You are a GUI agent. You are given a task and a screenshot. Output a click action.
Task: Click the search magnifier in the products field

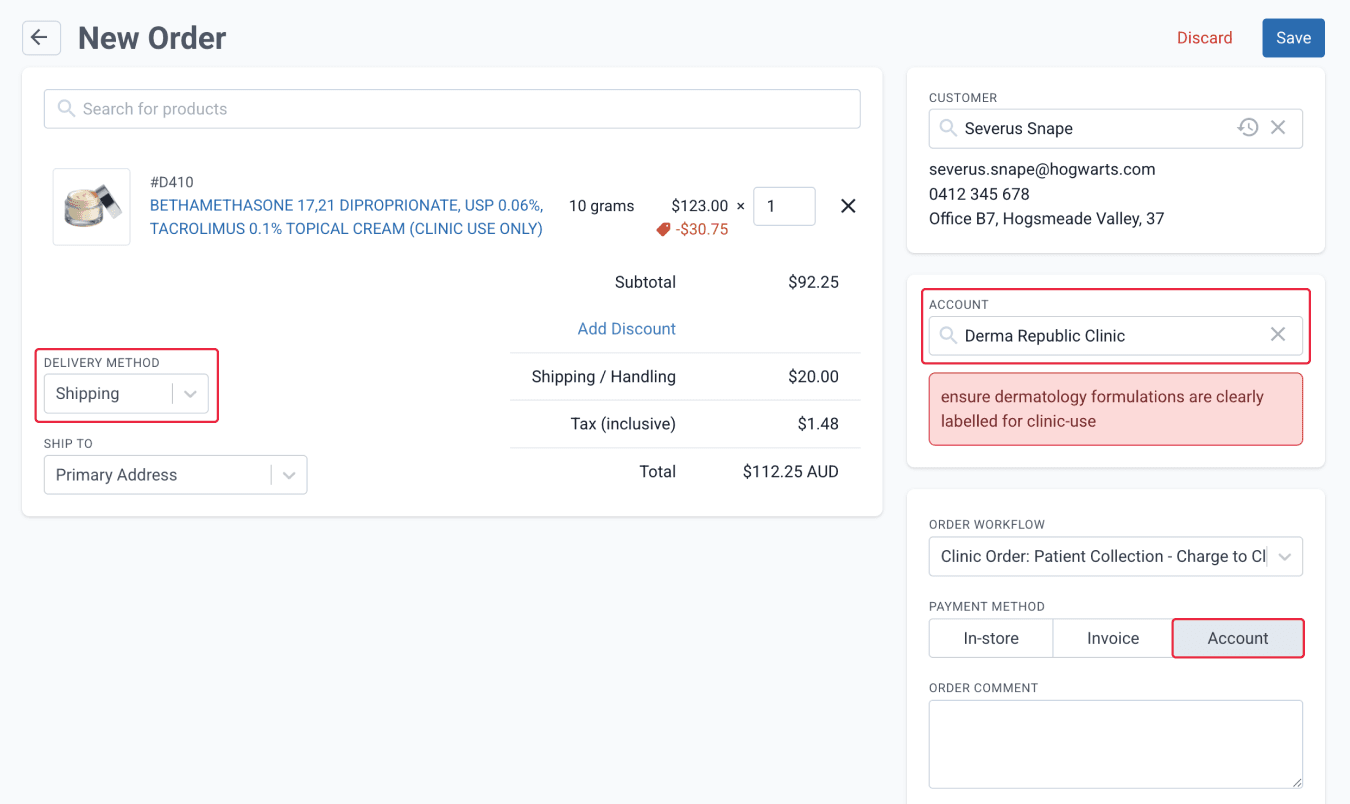click(x=66, y=109)
